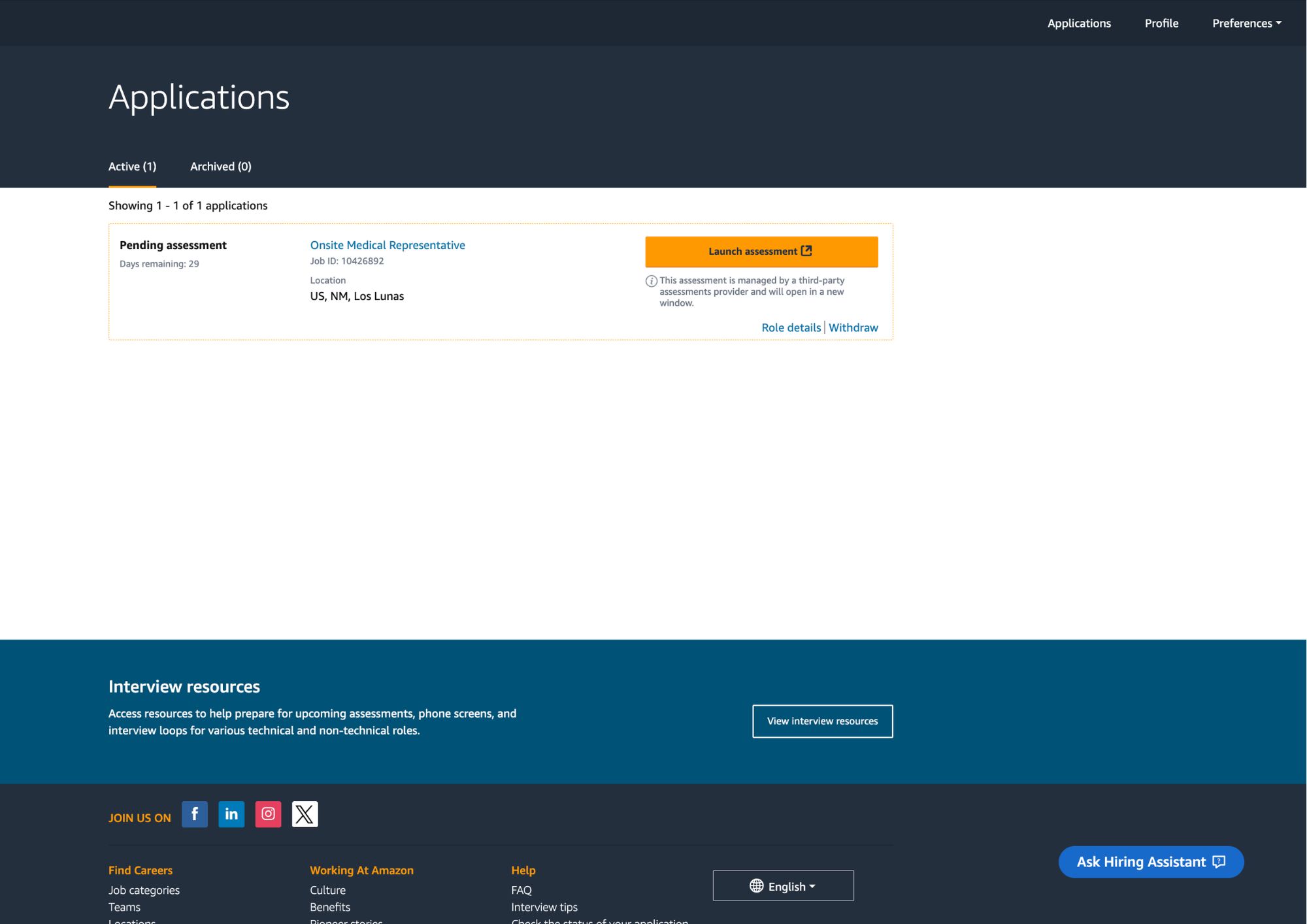Switch to the Archived (0) tab

pos(221,167)
